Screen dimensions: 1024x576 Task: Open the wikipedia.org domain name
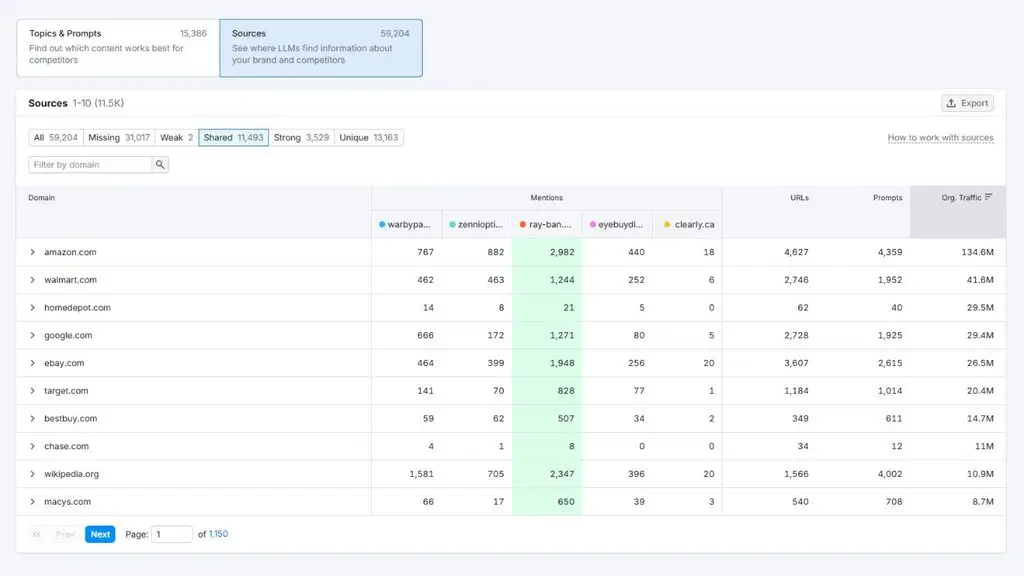tap(71, 474)
